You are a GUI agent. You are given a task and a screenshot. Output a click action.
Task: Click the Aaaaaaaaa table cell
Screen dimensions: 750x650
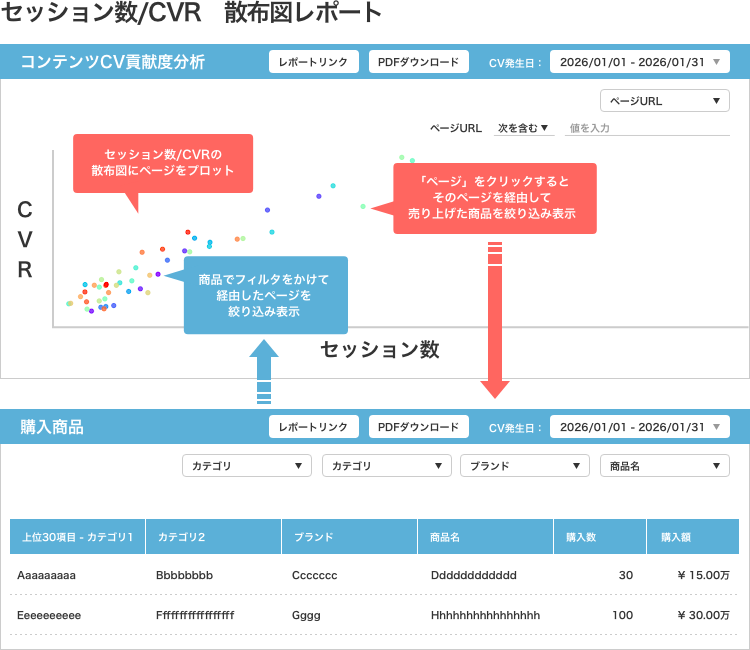46,575
